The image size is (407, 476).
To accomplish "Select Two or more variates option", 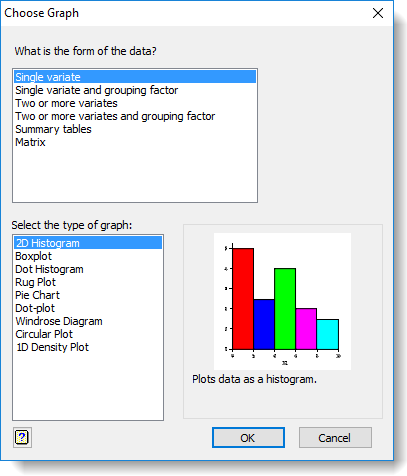I will pyautogui.click(x=135, y=103).
